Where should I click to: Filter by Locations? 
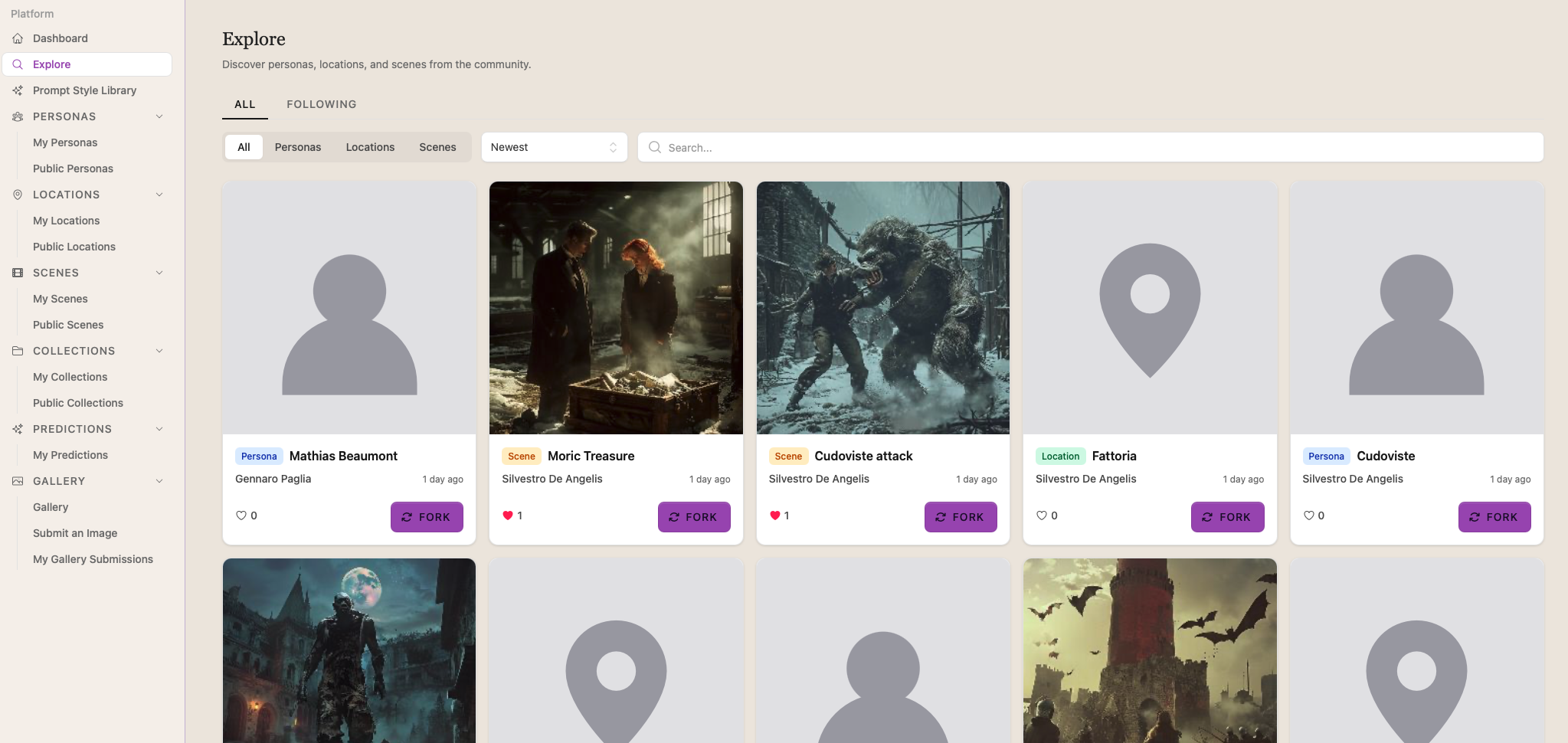coord(370,147)
